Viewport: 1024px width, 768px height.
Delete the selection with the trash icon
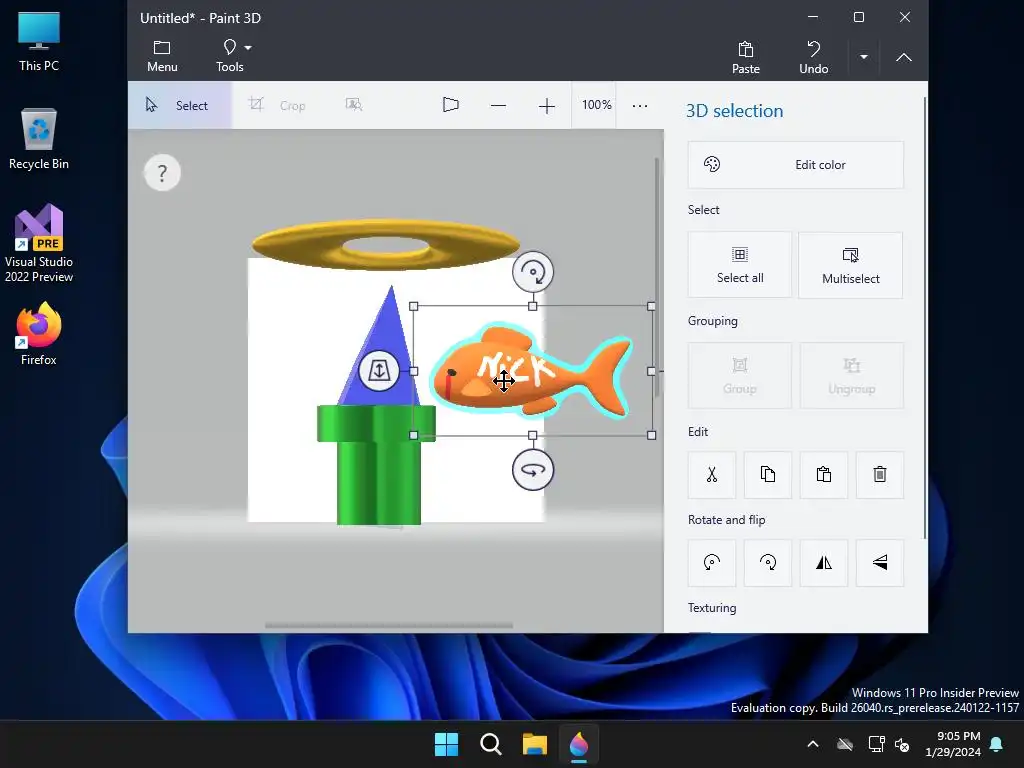click(x=880, y=475)
